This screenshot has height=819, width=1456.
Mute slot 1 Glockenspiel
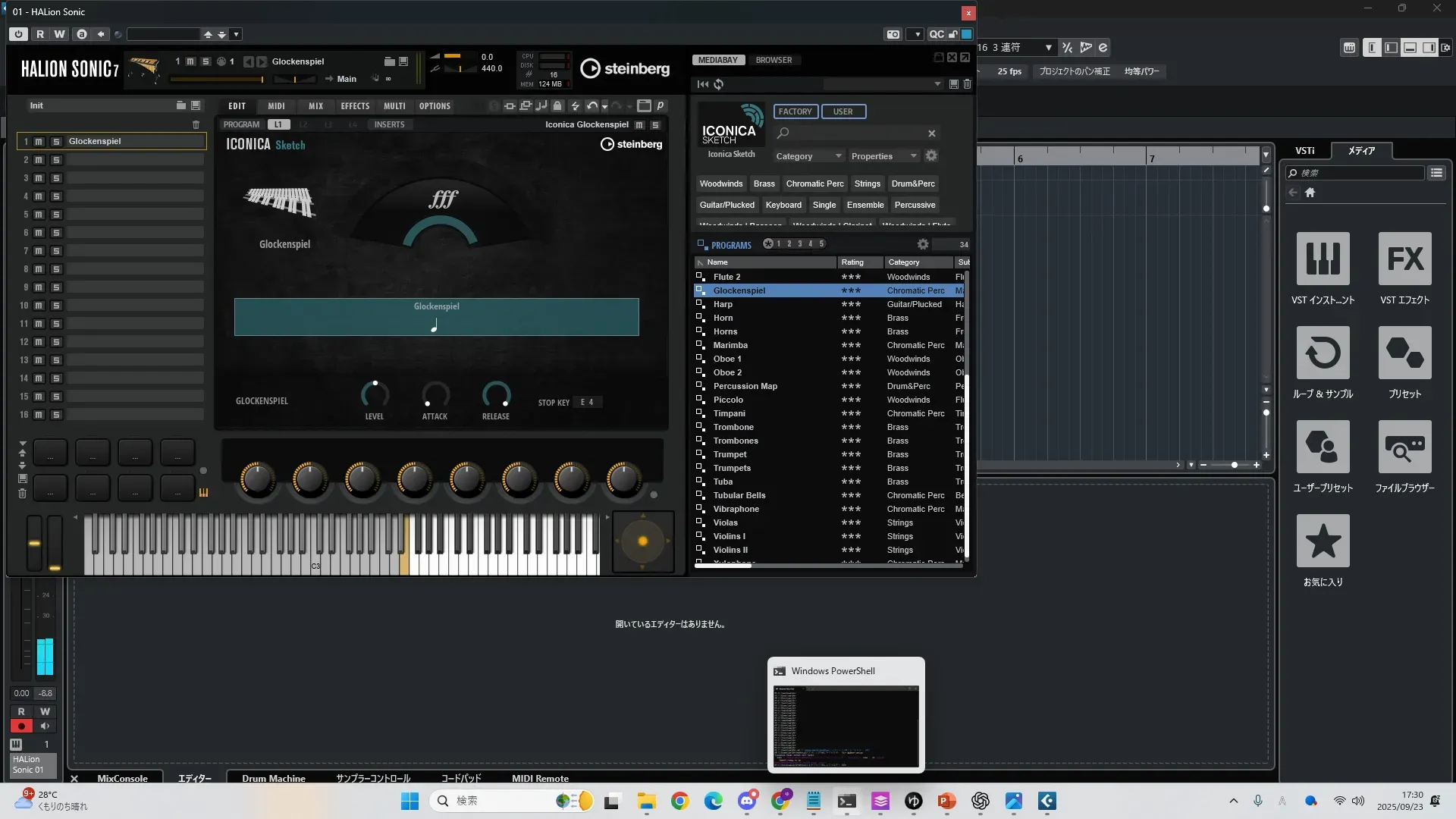point(39,142)
